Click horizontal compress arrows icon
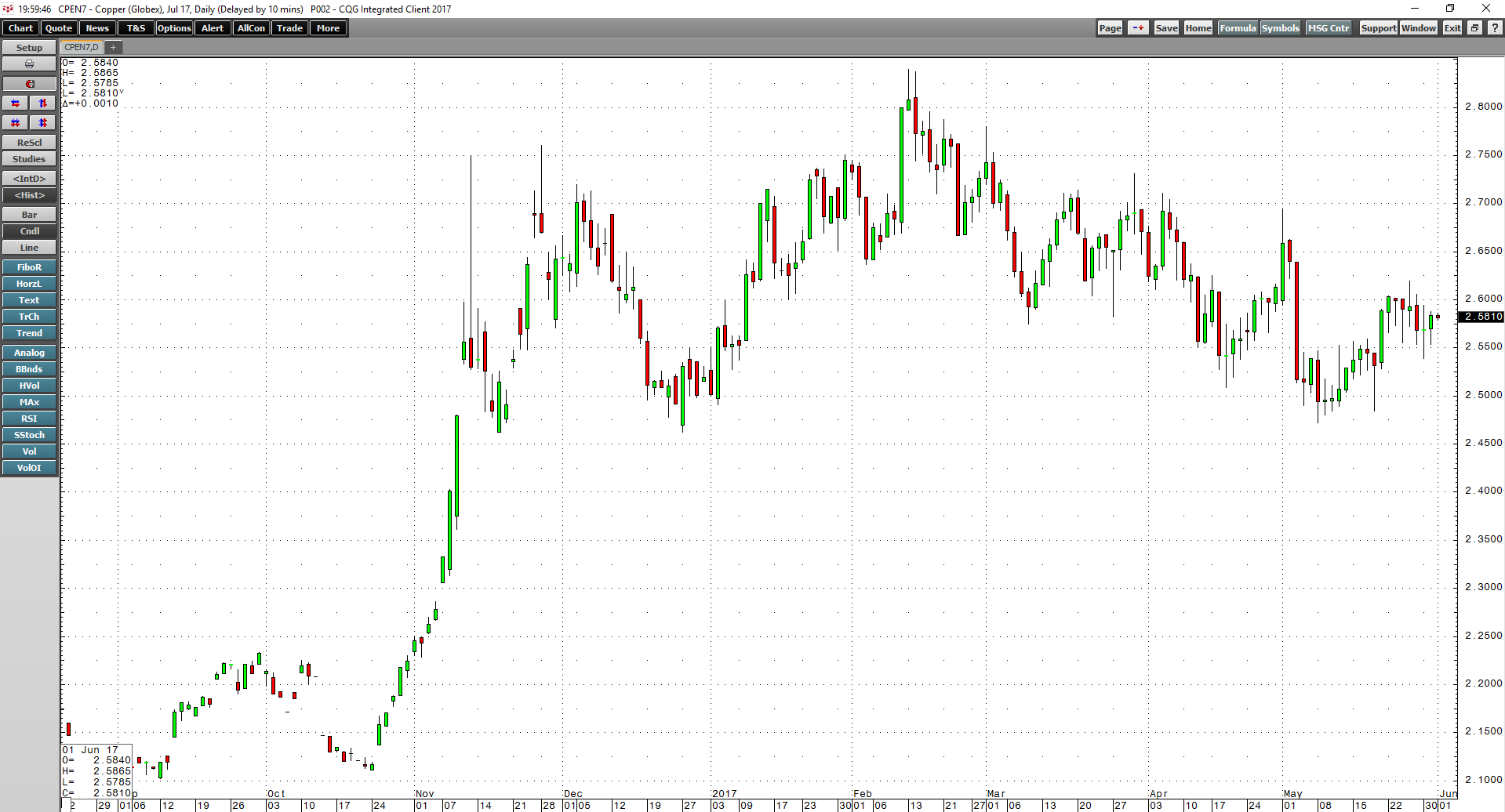1505x812 pixels. click(16, 123)
